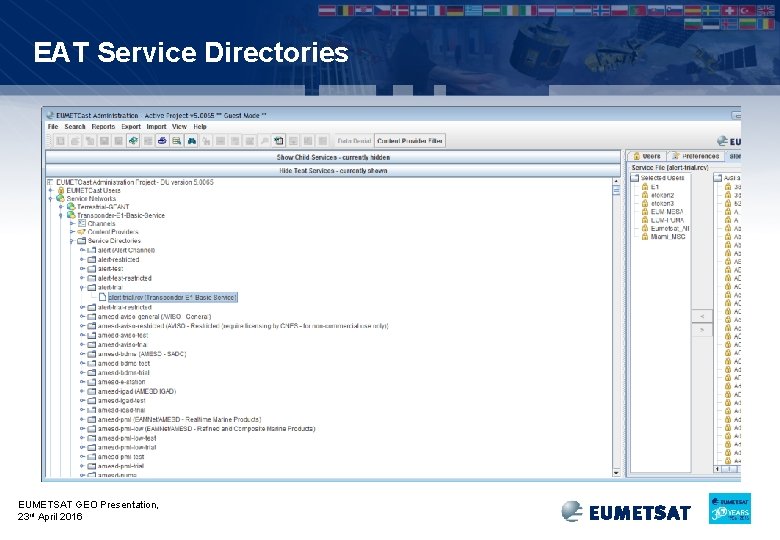Expand the EUMETCast Users tree node
Image resolution: width=780 pixels, height=540 pixels.
pos(51,190)
